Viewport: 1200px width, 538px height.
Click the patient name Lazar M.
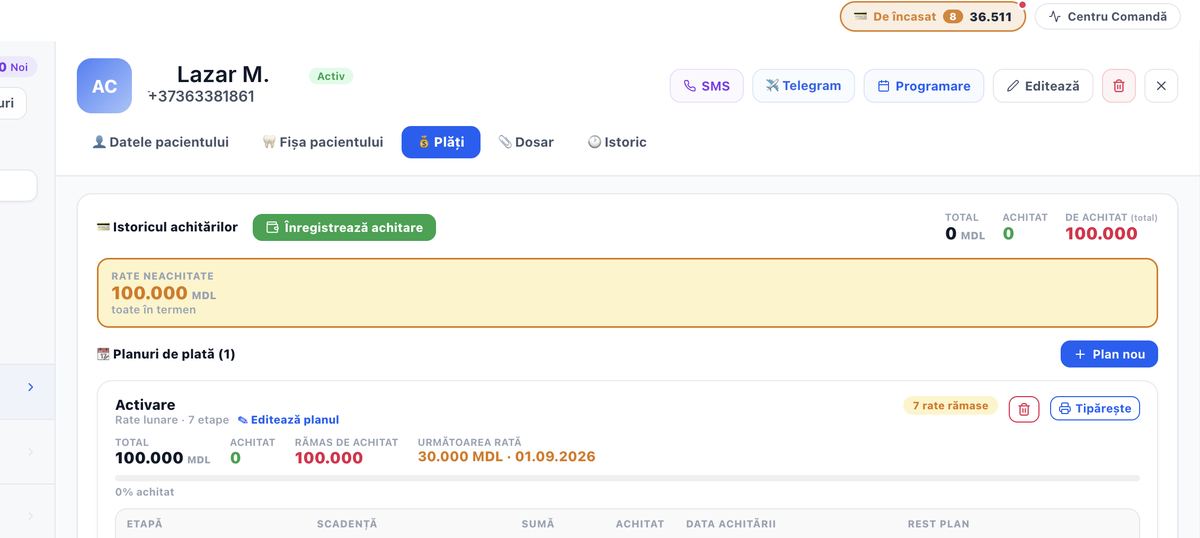pos(223,74)
